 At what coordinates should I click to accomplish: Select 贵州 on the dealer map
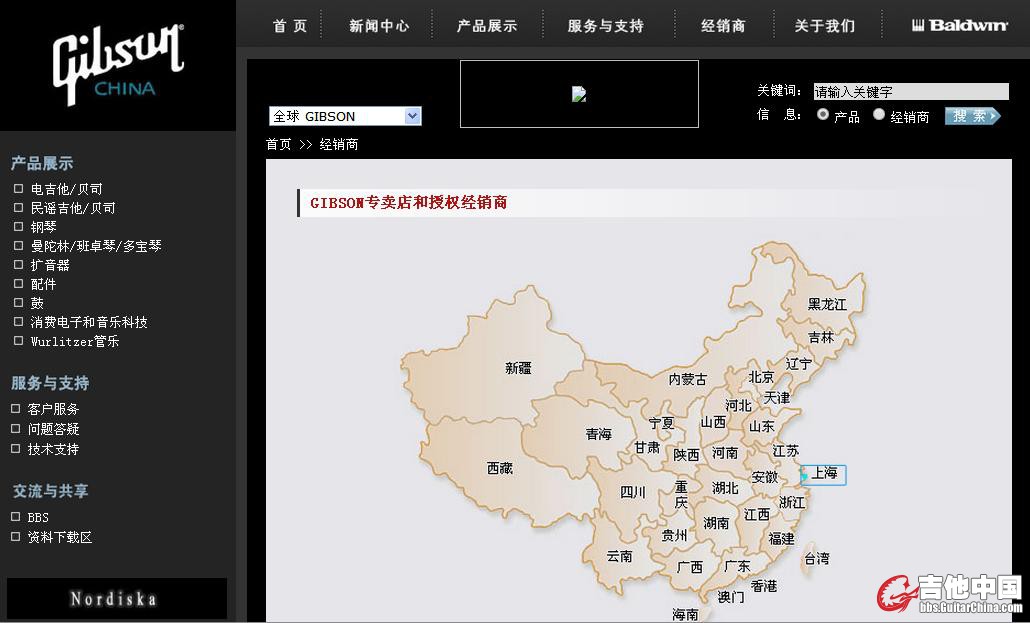coord(674,536)
